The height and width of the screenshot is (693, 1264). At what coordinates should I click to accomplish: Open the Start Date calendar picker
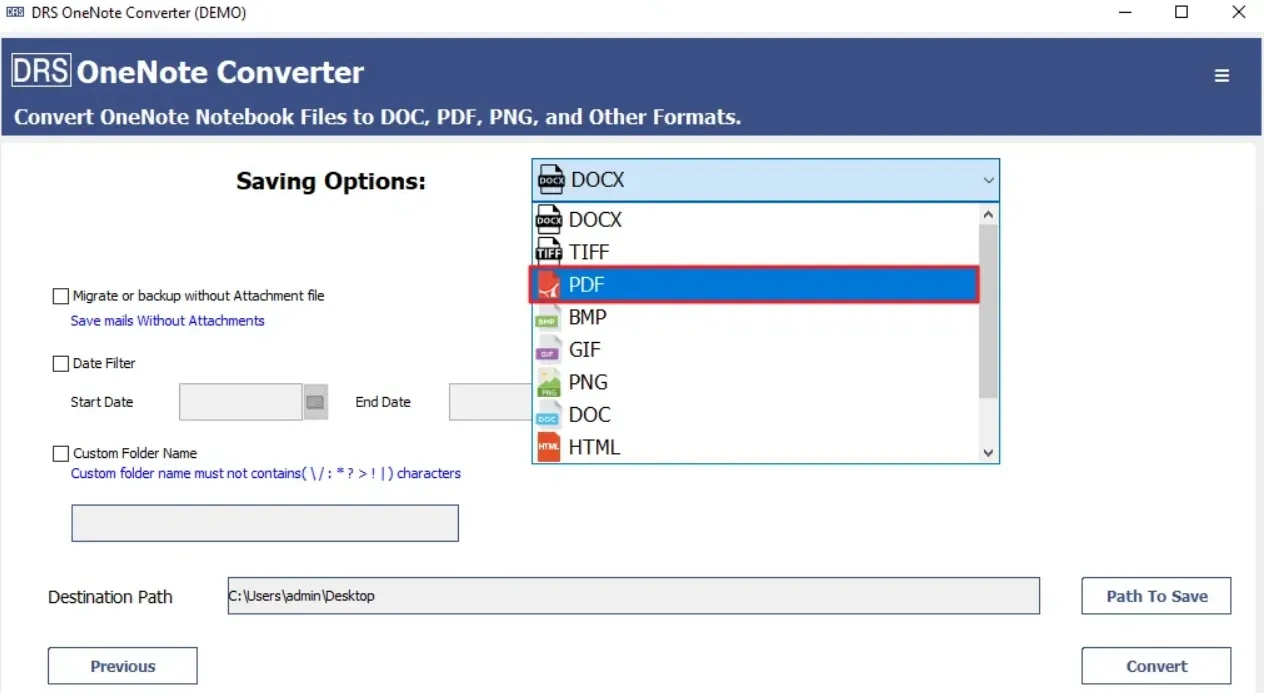pos(315,402)
